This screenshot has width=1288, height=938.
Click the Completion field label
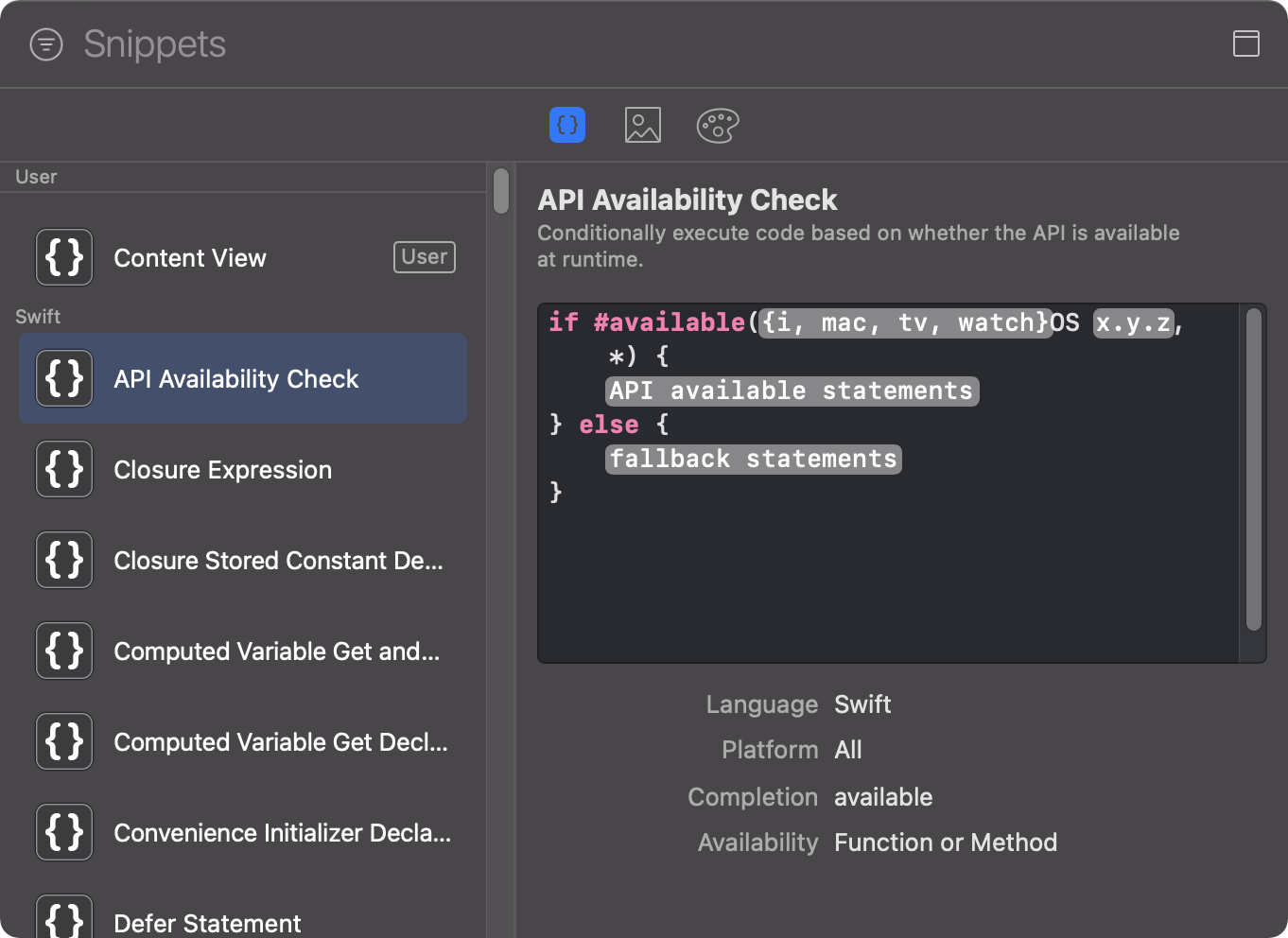753,797
